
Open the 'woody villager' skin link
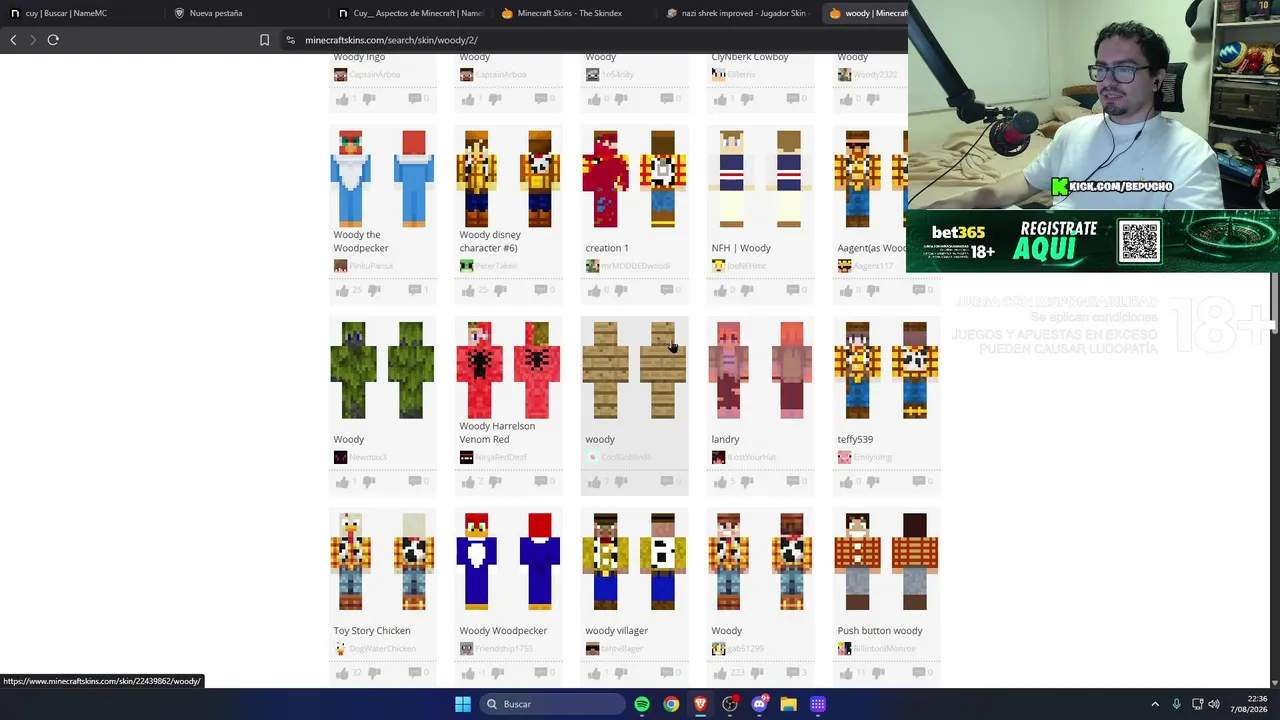pos(617,631)
